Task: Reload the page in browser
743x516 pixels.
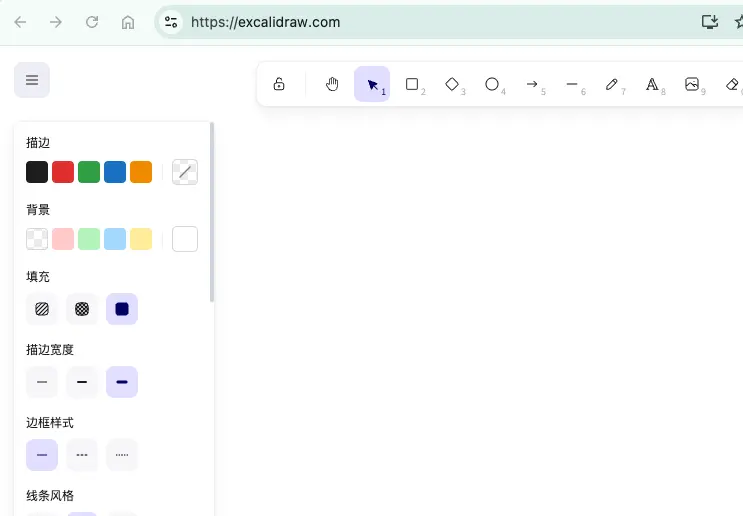Action: coord(92,22)
